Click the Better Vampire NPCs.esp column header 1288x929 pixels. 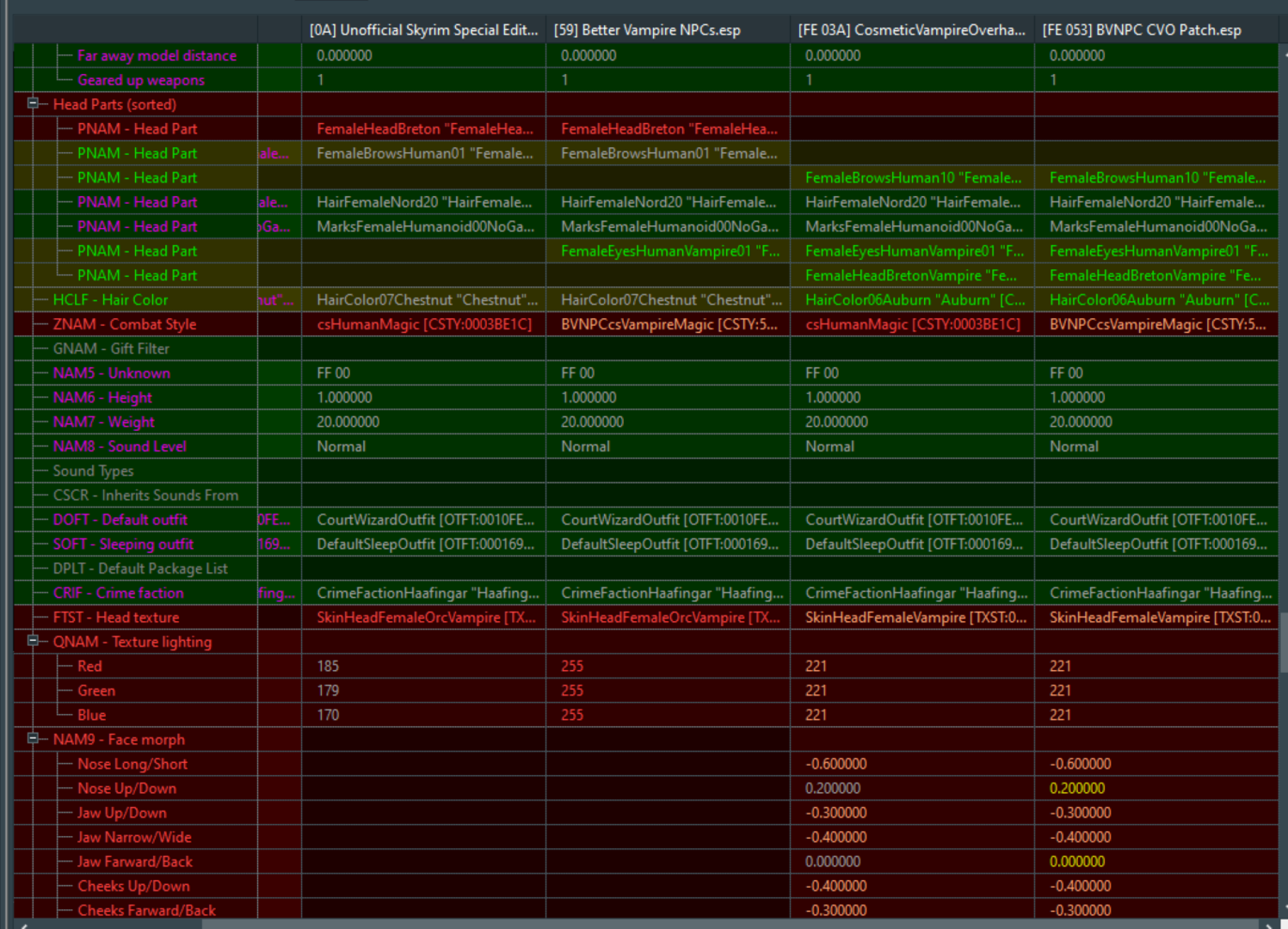point(668,30)
